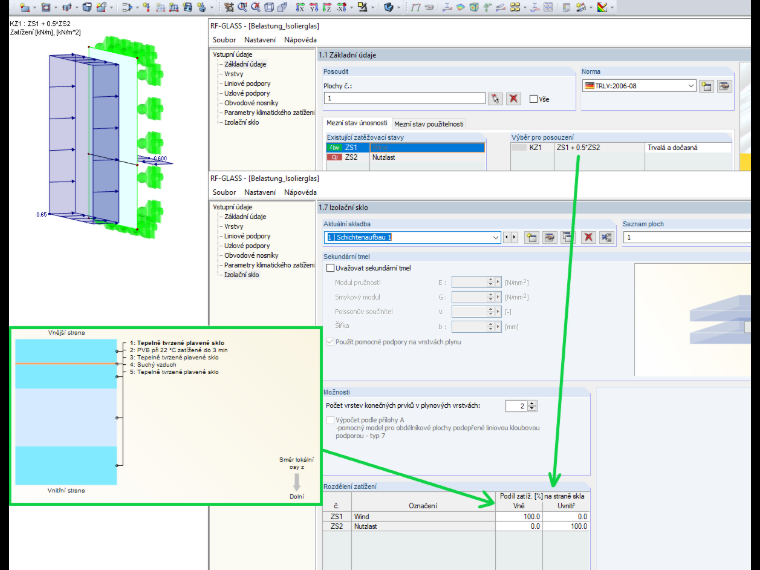Select ZS1 Wind in existing load cases list
This screenshot has height=570, width=760.
click(x=405, y=147)
